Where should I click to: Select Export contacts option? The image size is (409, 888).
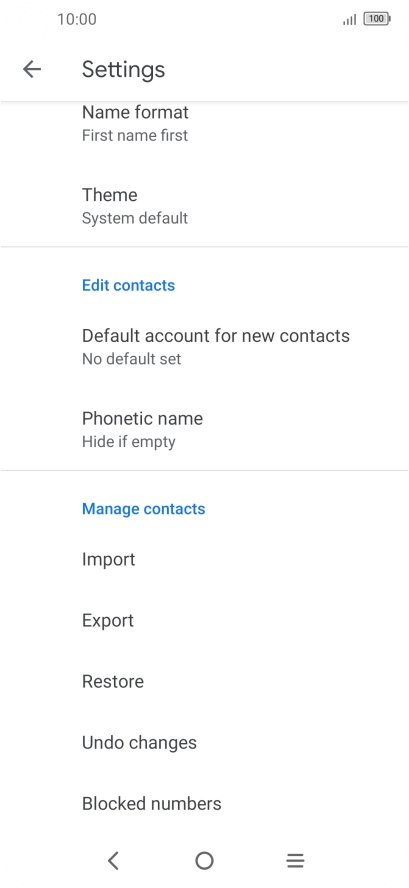(204, 620)
